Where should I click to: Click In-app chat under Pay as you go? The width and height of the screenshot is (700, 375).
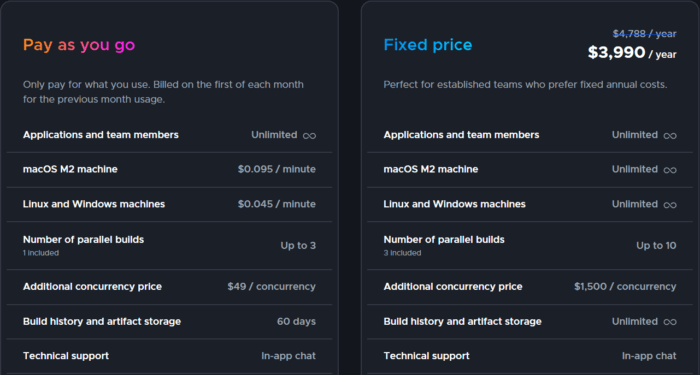[x=288, y=356]
